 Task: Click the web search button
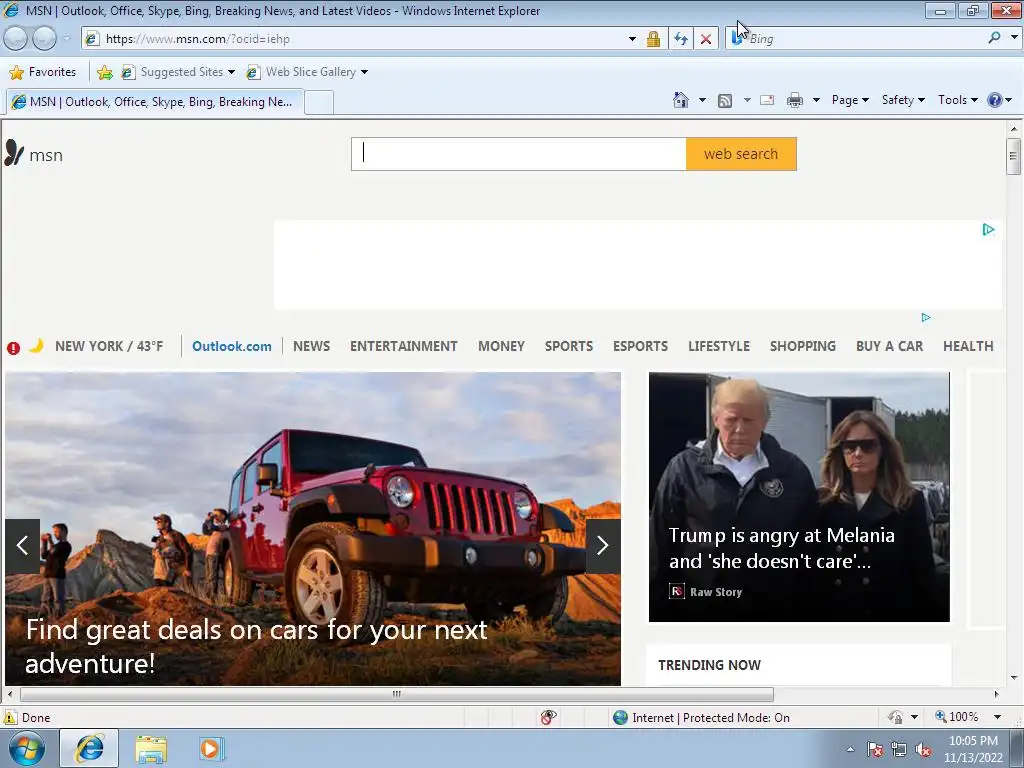point(741,154)
